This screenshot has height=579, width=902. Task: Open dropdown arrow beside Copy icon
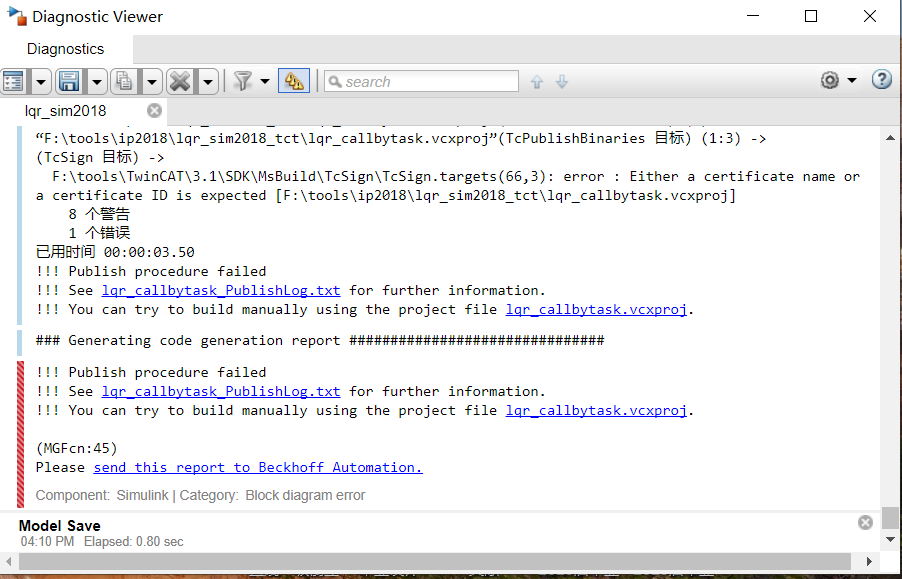[152, 81]
